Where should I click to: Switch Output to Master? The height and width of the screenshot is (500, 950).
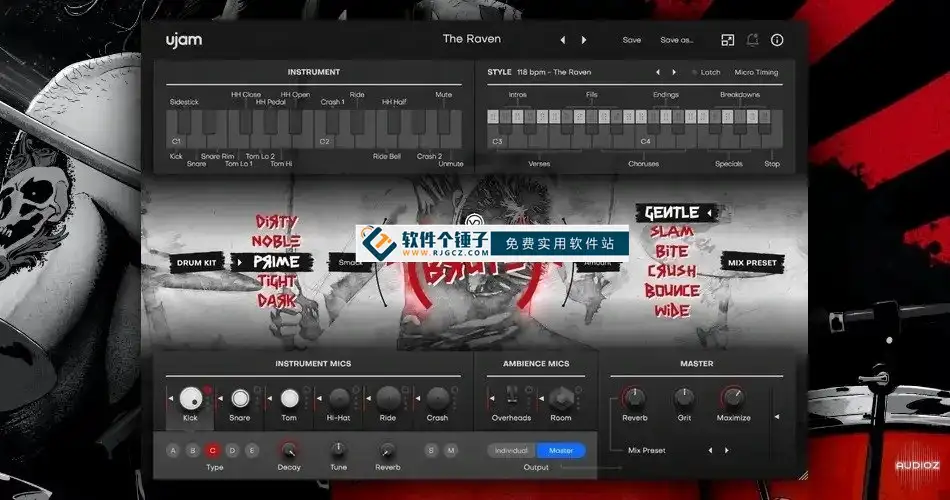(561, 450)
